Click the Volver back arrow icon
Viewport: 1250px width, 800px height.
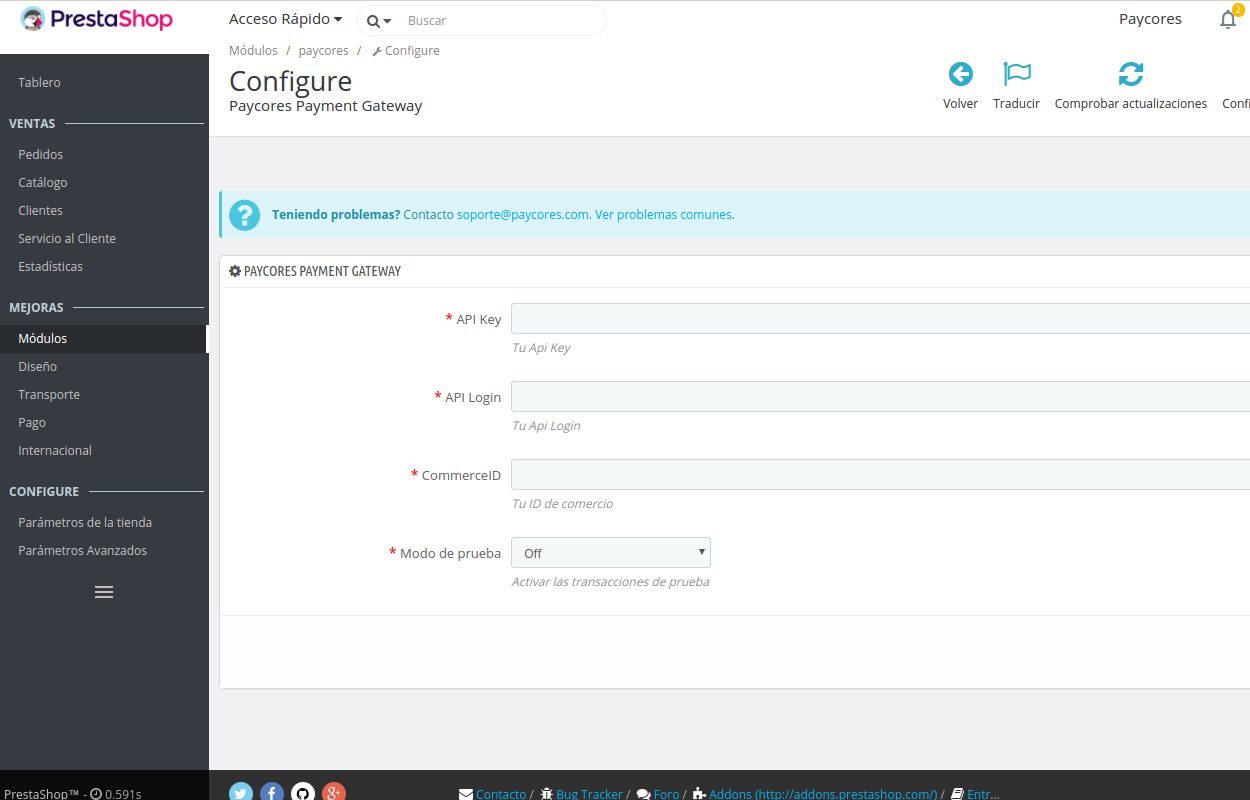[x=960, y=74]
